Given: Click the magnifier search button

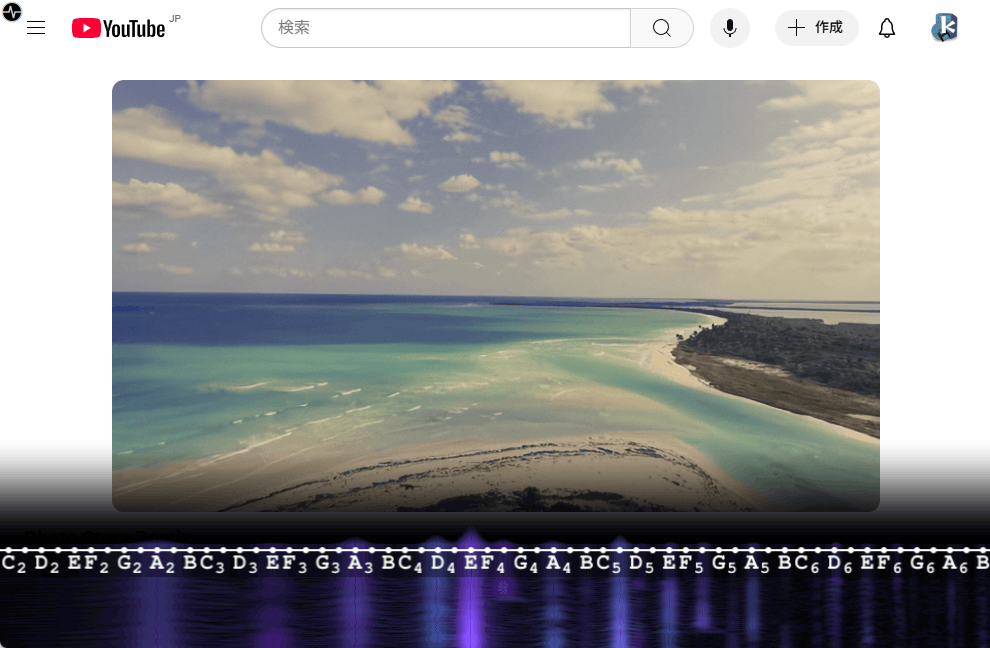Looking at the screenshot, I should [662, 28].
